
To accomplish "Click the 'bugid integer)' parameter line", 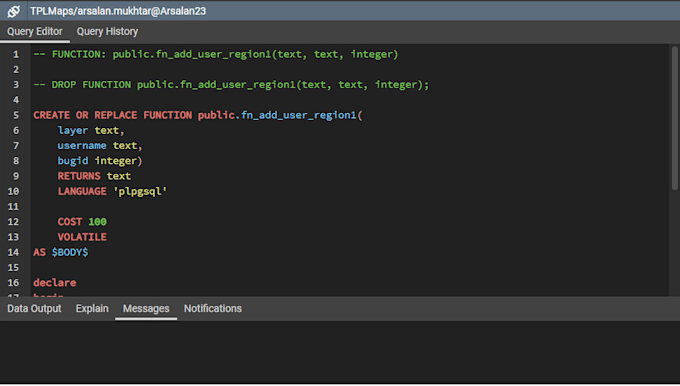I will [100, 161].
